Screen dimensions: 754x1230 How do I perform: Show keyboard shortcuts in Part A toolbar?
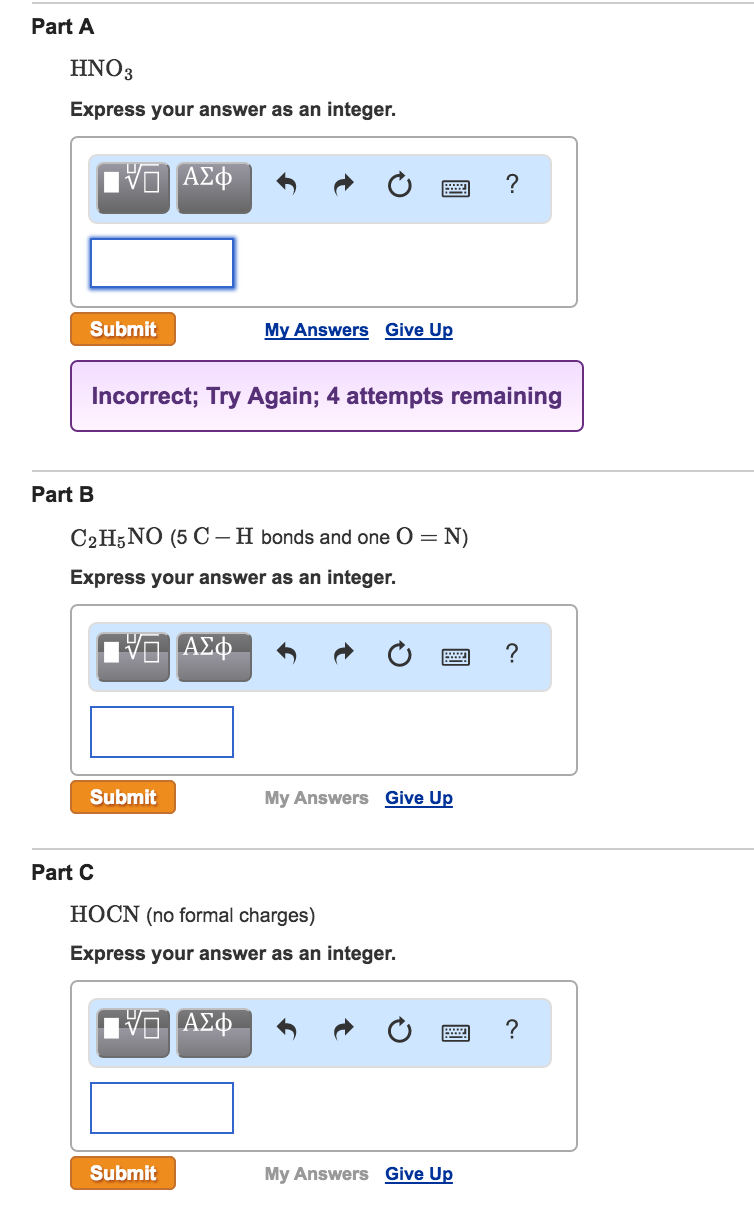455,186
